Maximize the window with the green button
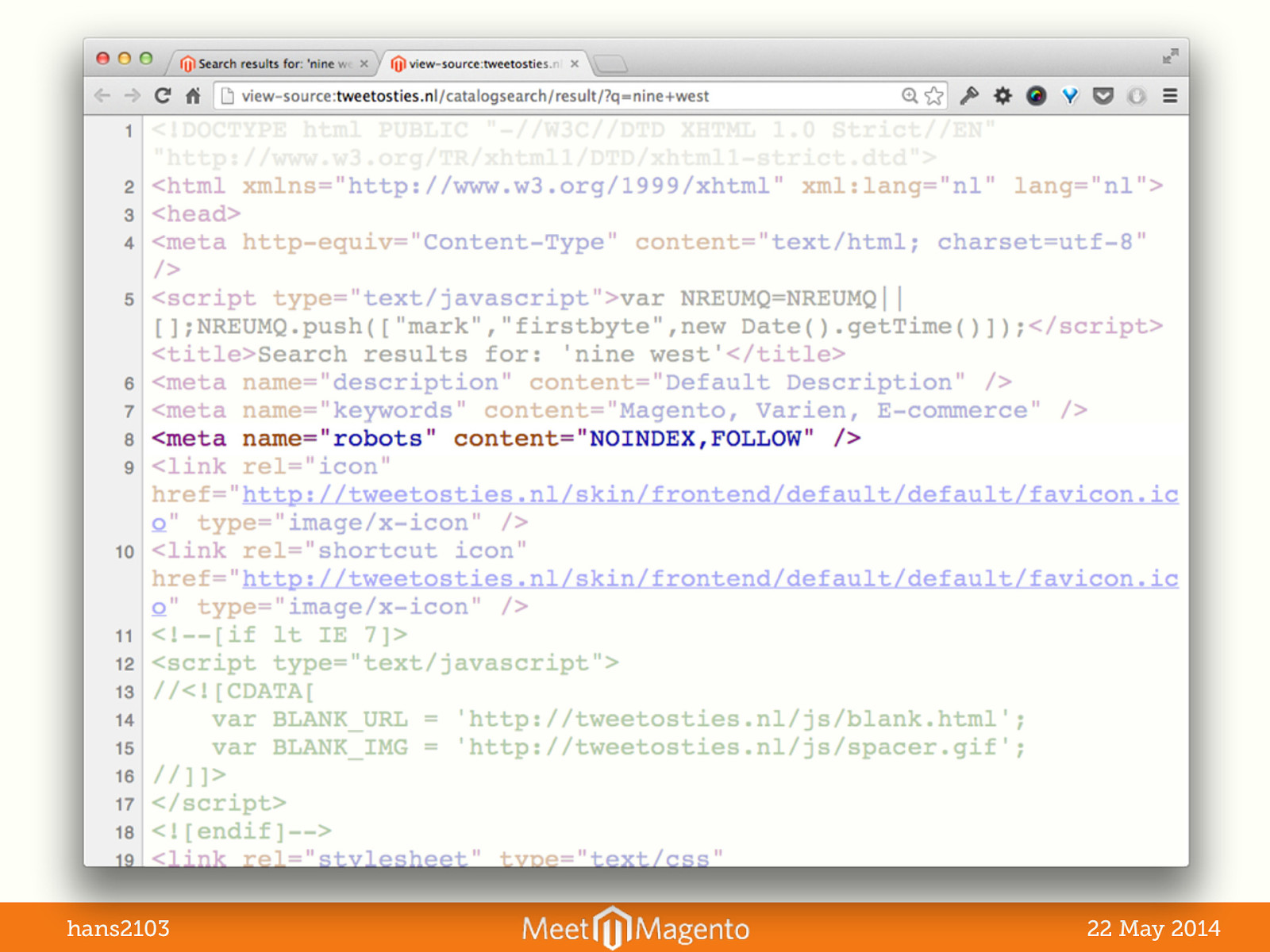 point(145,58)
